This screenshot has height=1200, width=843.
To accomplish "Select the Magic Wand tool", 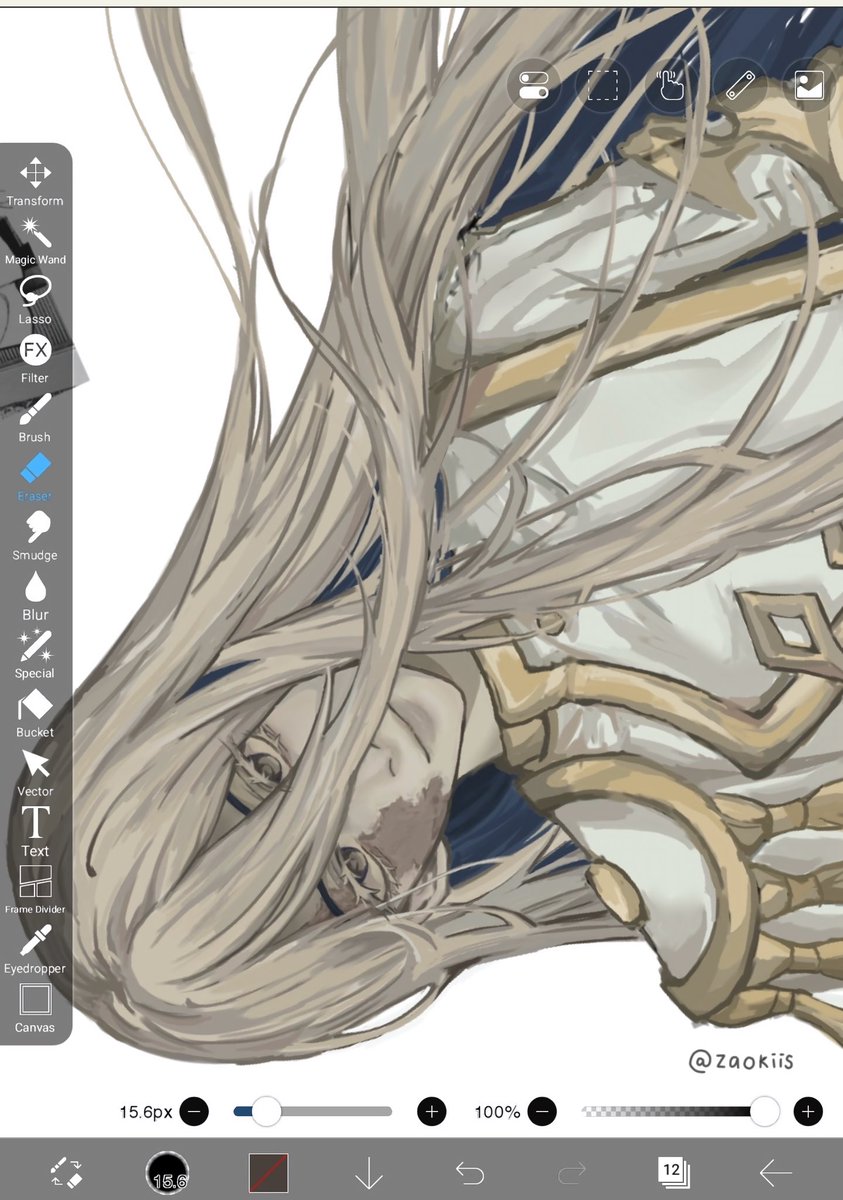I will click(35, 241).
